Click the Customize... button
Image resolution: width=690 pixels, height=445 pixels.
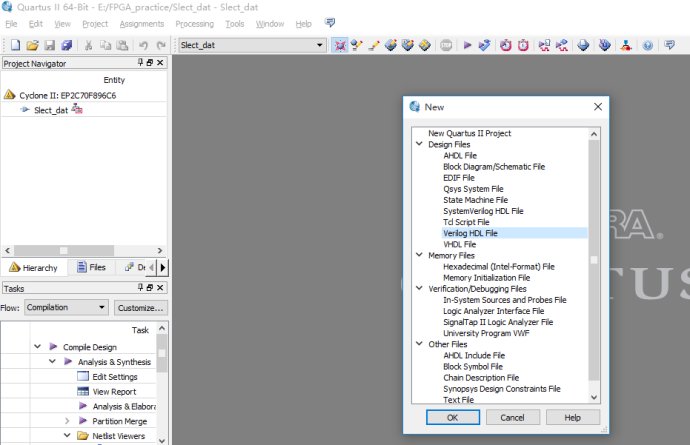140,308
